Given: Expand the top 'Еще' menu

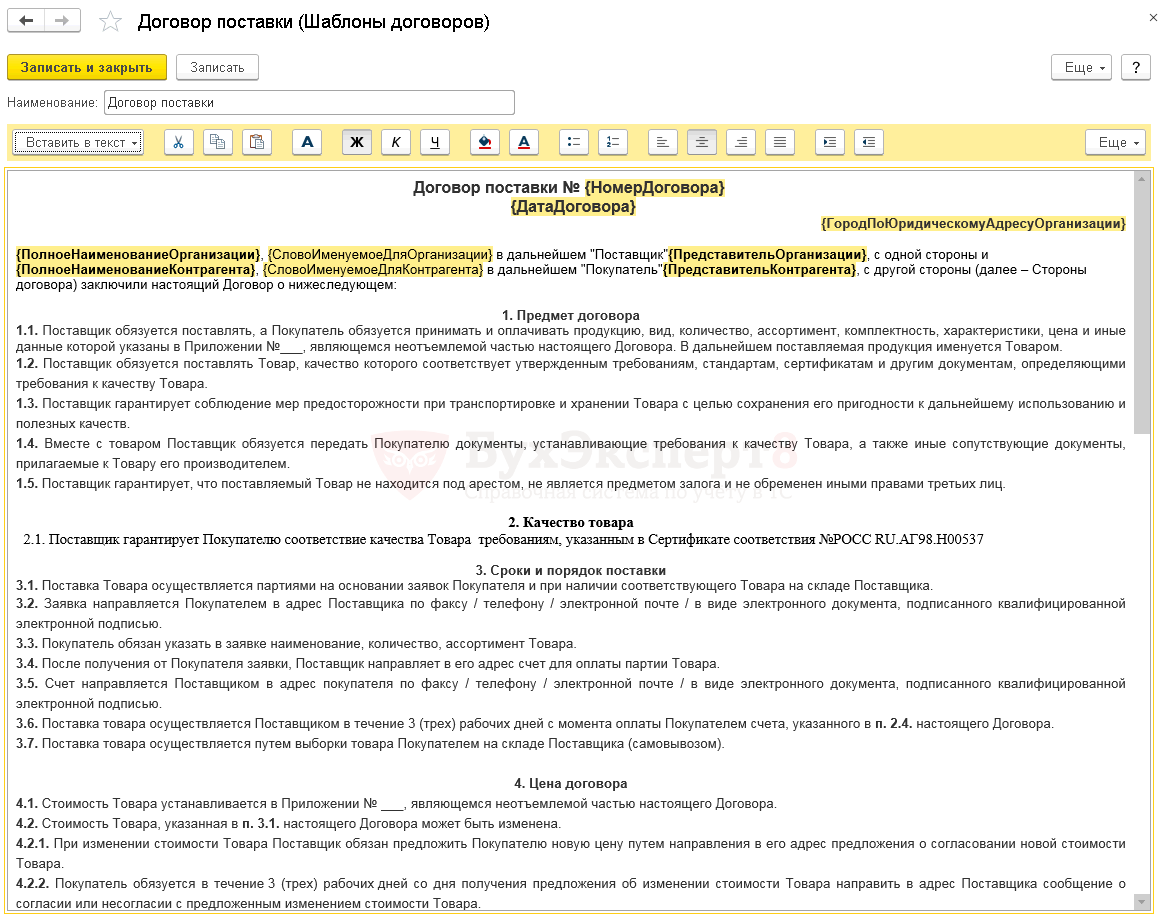Looking at the screenshot, I should [x=1082, y=67].
